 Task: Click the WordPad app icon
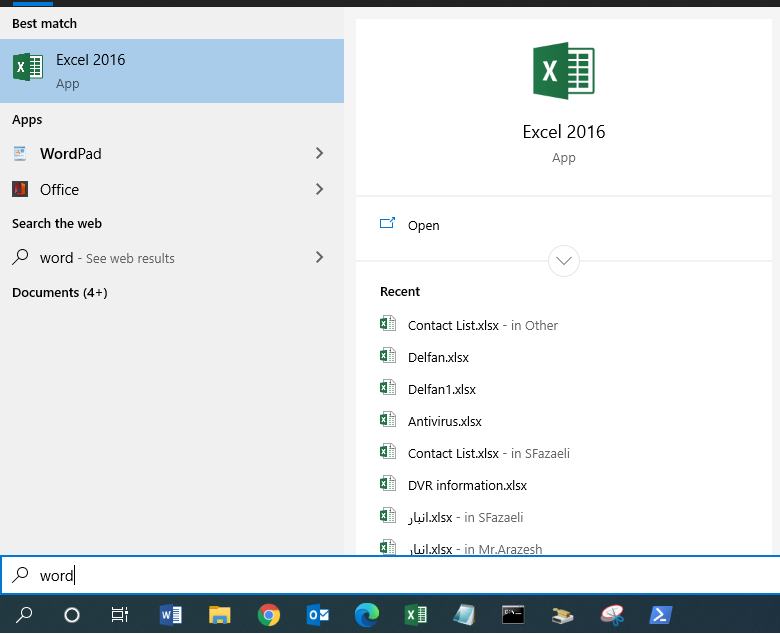pos(20,153)
